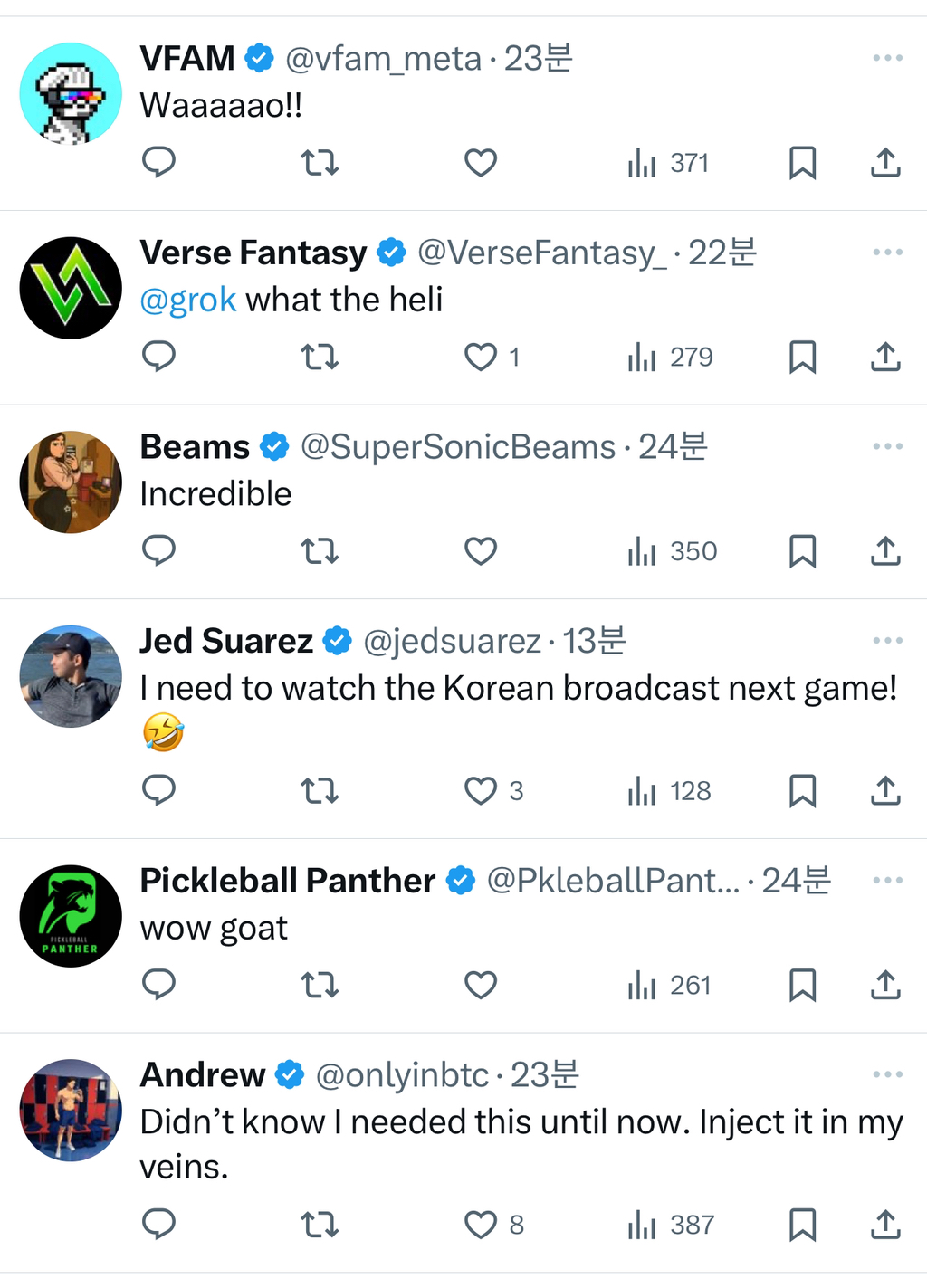
Task: Reply to VFAM's Waaaaao tweet
Action: coord(158,163)
